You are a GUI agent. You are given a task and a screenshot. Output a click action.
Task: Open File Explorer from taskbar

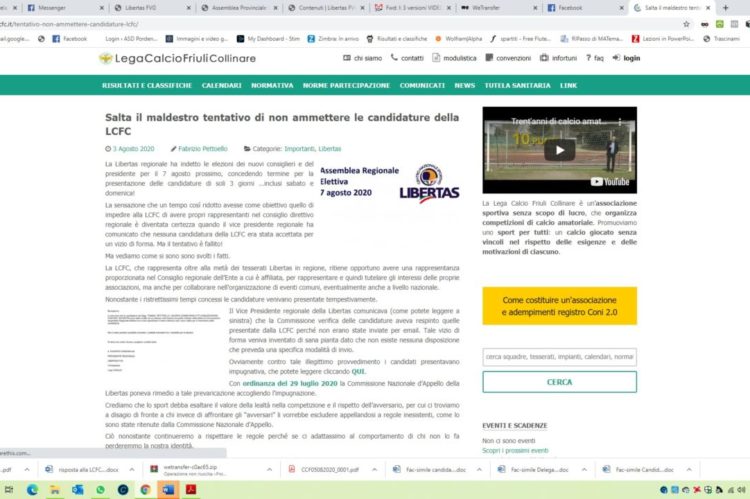tap(55, 489)
